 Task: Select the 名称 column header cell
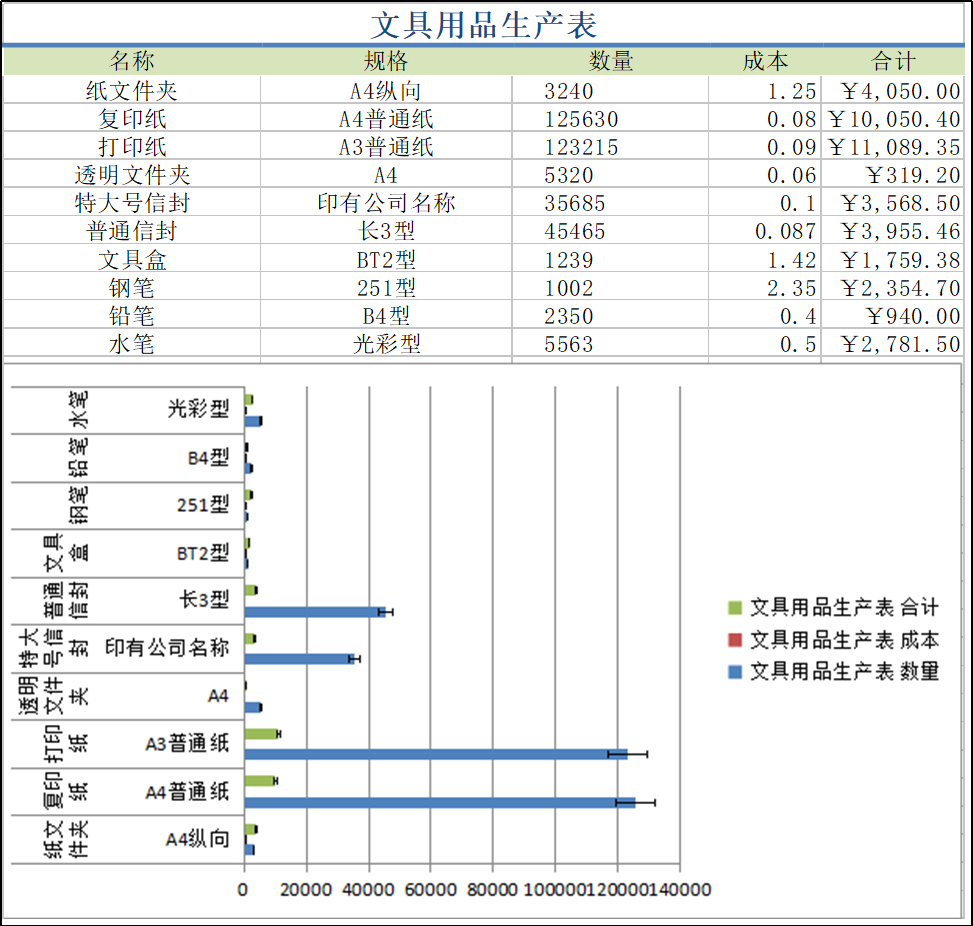(130, 61)
